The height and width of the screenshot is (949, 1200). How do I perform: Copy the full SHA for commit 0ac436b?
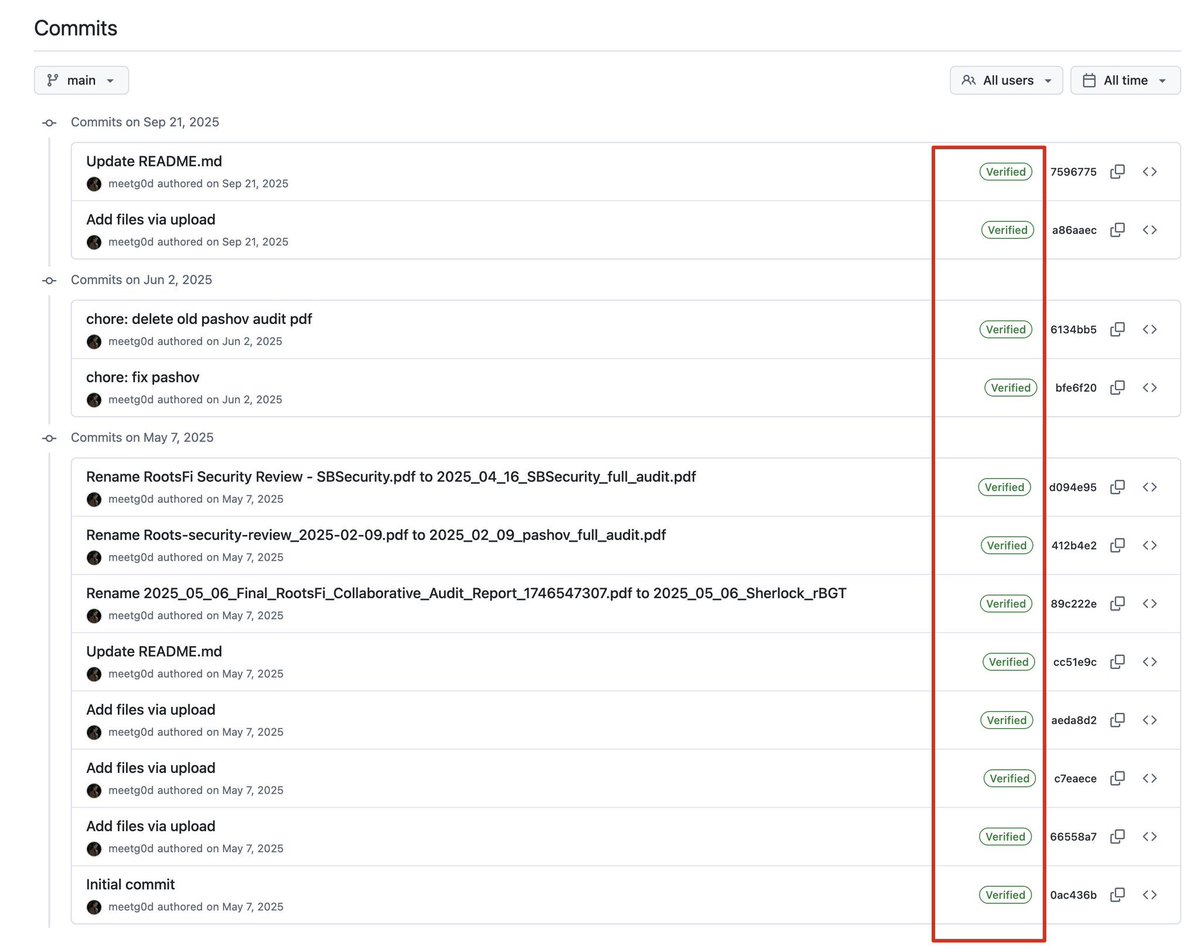tap(1118, 894)
